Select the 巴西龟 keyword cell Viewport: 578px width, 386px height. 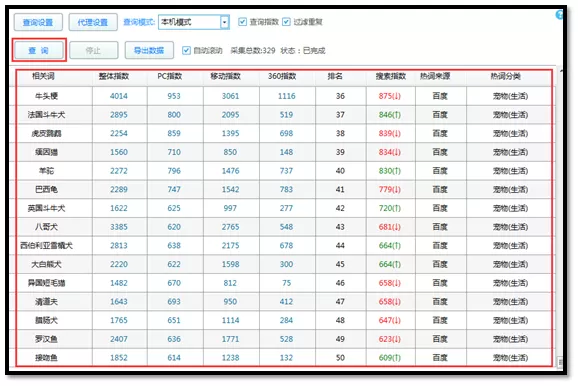[46, 189]
